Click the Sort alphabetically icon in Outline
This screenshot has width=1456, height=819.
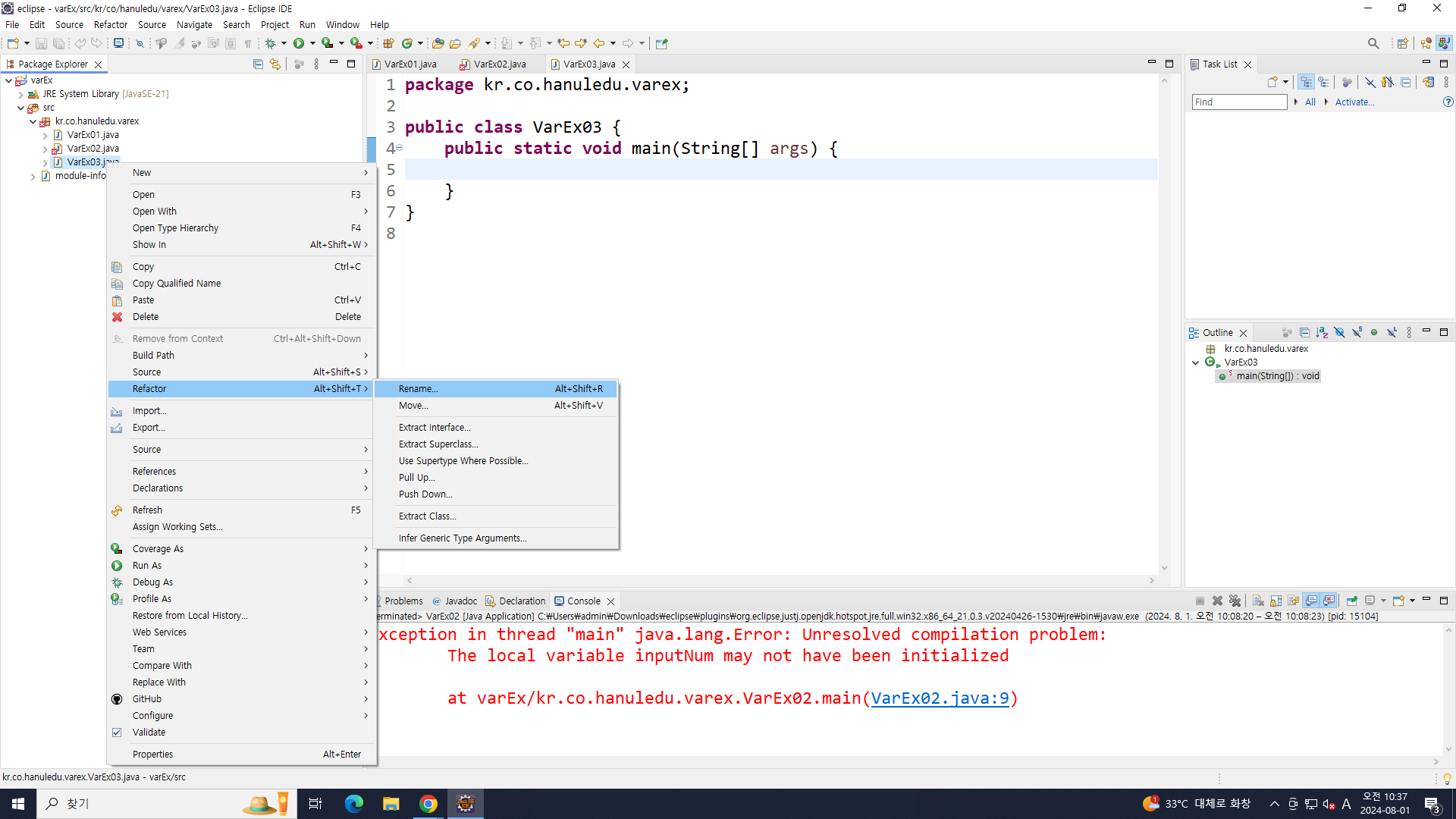click(1322, 333)
